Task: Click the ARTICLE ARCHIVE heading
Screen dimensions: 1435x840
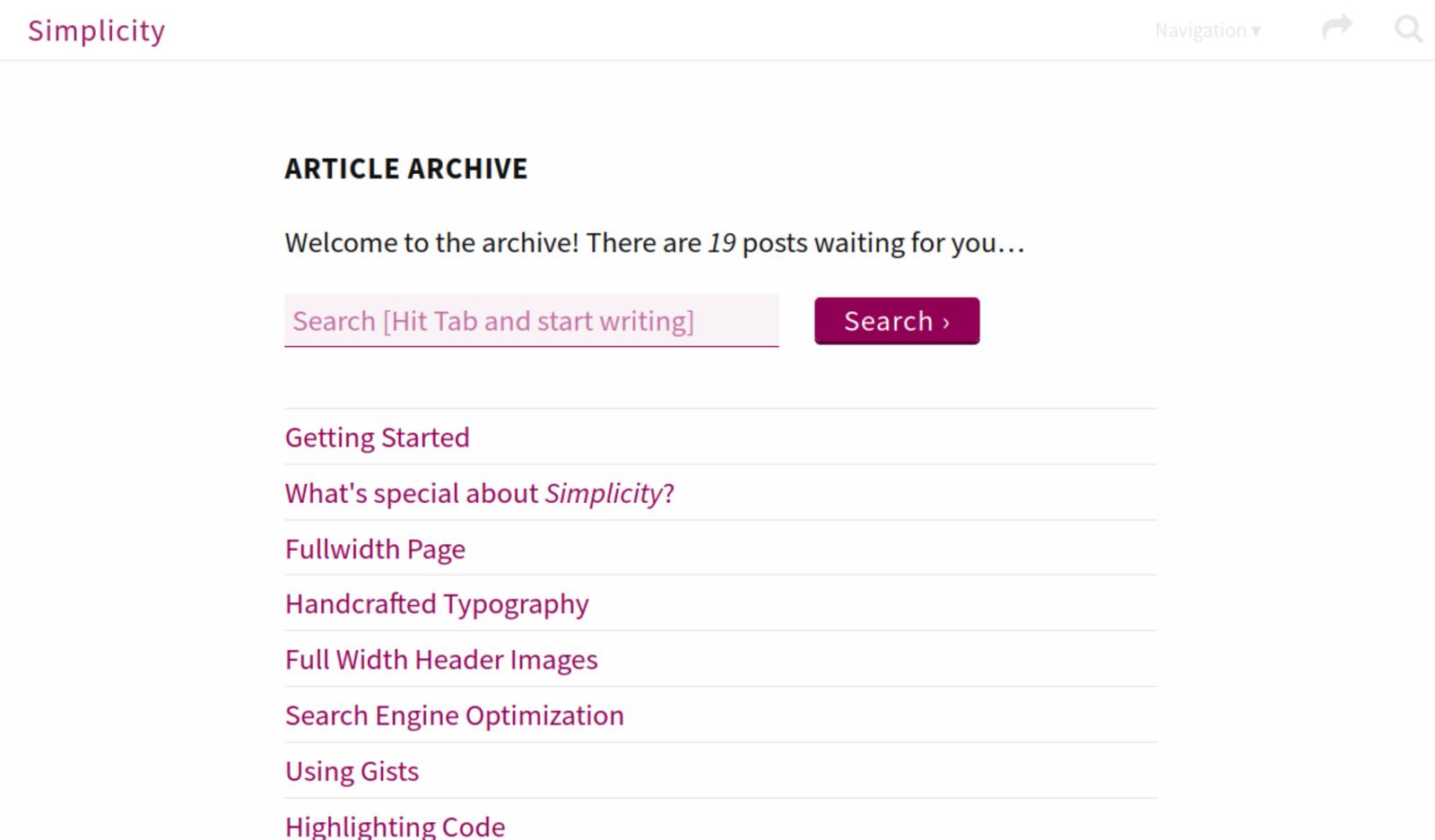Action: coord(406,169)
